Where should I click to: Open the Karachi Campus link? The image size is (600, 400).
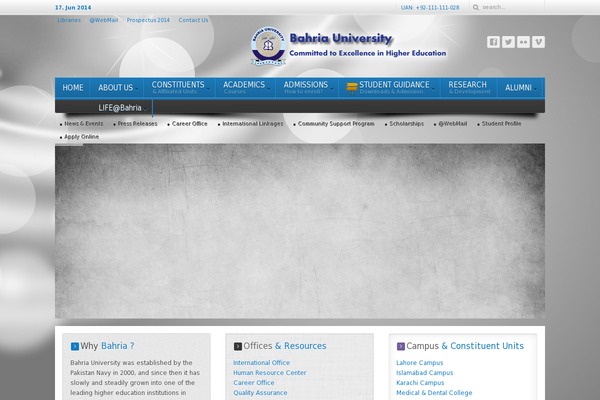(420, 382)
